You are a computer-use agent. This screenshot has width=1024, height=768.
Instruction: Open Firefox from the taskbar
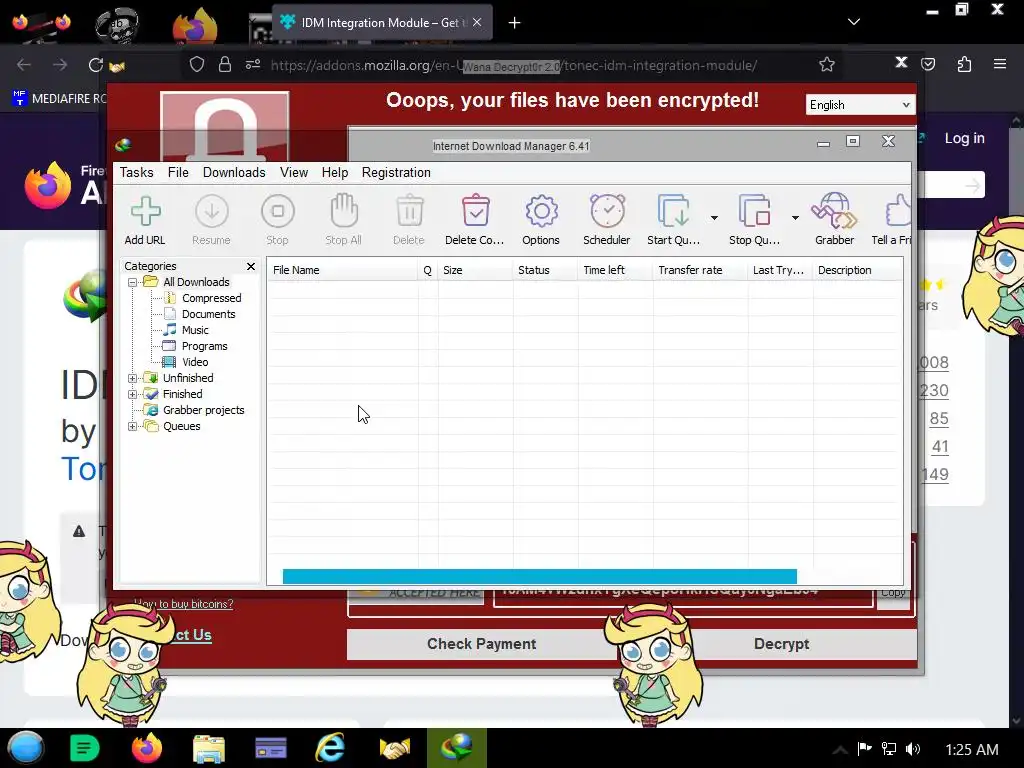pos(147,748)
